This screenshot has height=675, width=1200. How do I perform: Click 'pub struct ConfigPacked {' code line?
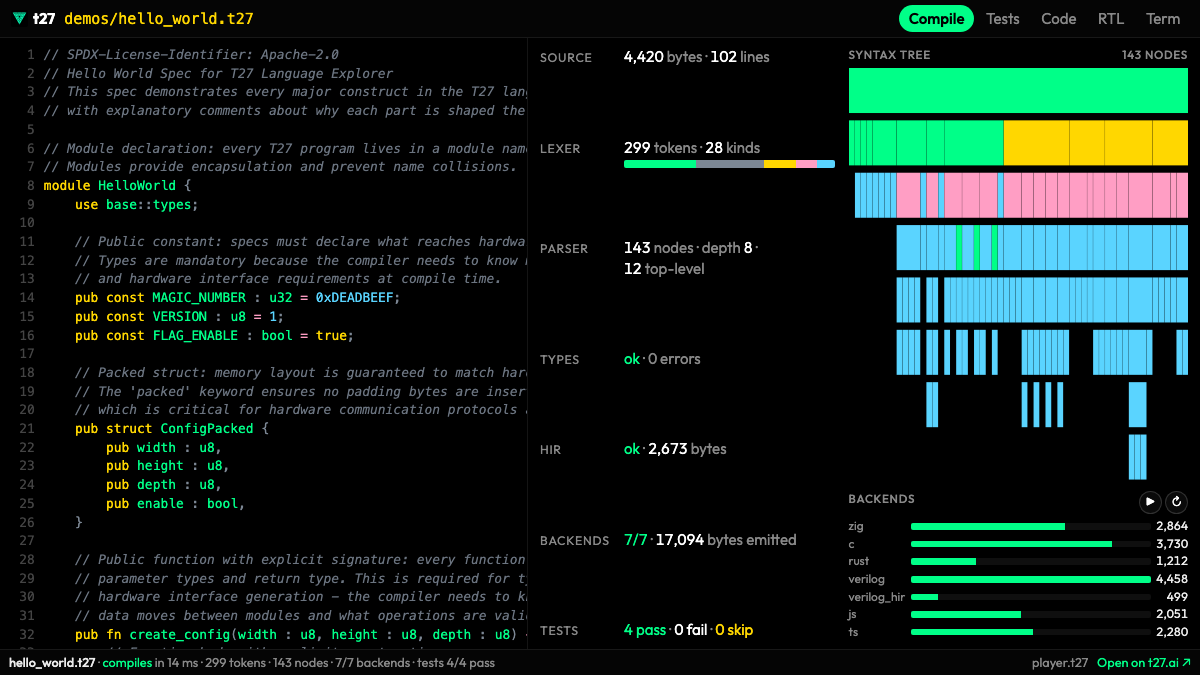(172, 429)
